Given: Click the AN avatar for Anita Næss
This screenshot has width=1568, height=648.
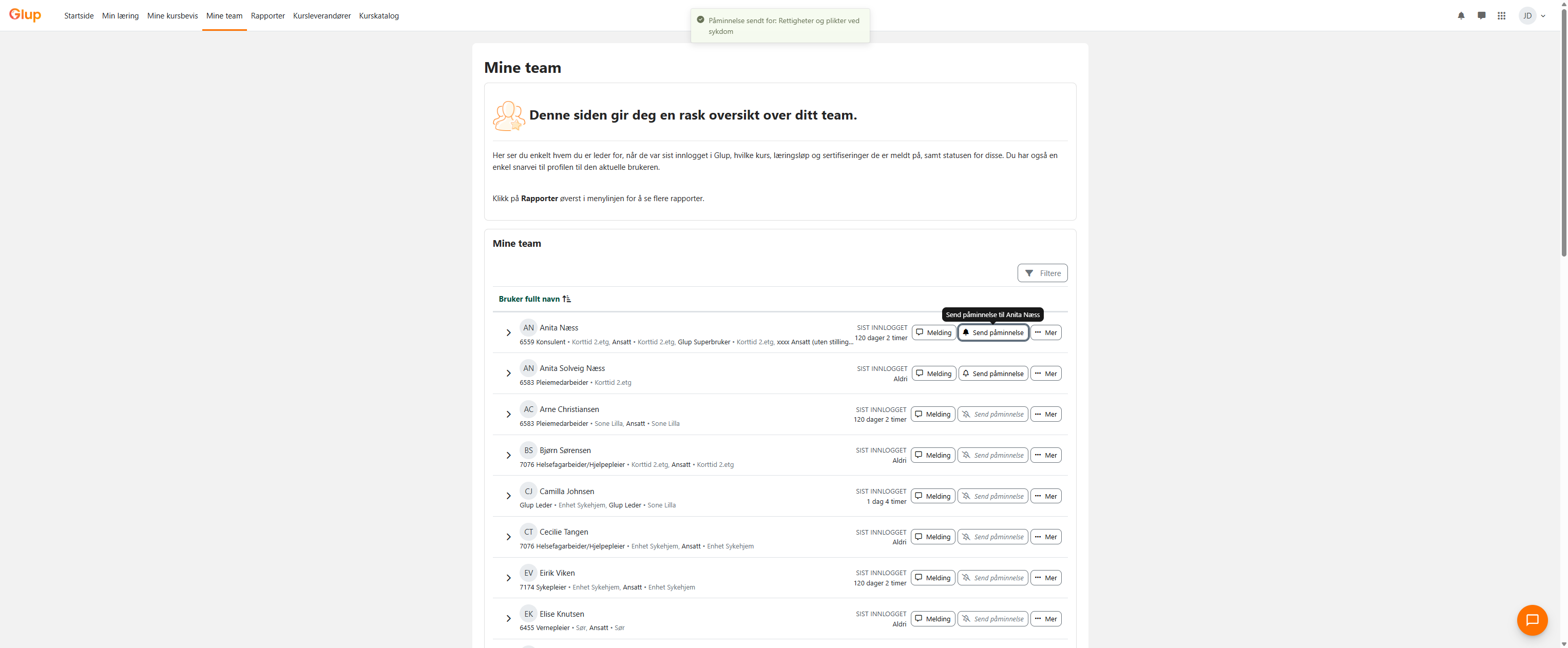Looking at the screenshot, I should [x=528, y=327].
